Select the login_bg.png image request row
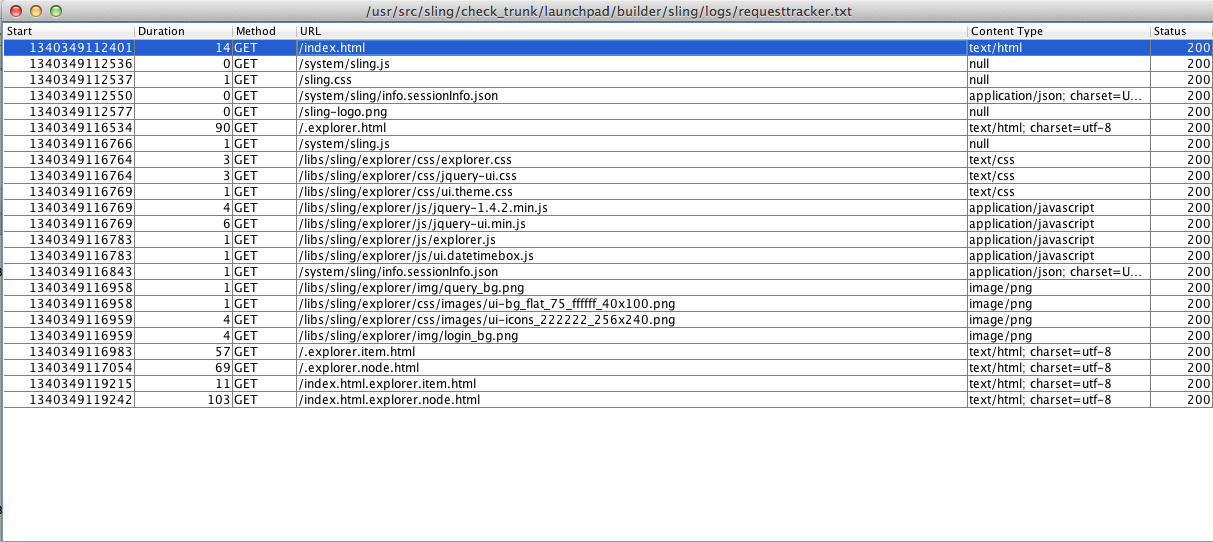Viewport: 1213px width, 542px height. 630,335
